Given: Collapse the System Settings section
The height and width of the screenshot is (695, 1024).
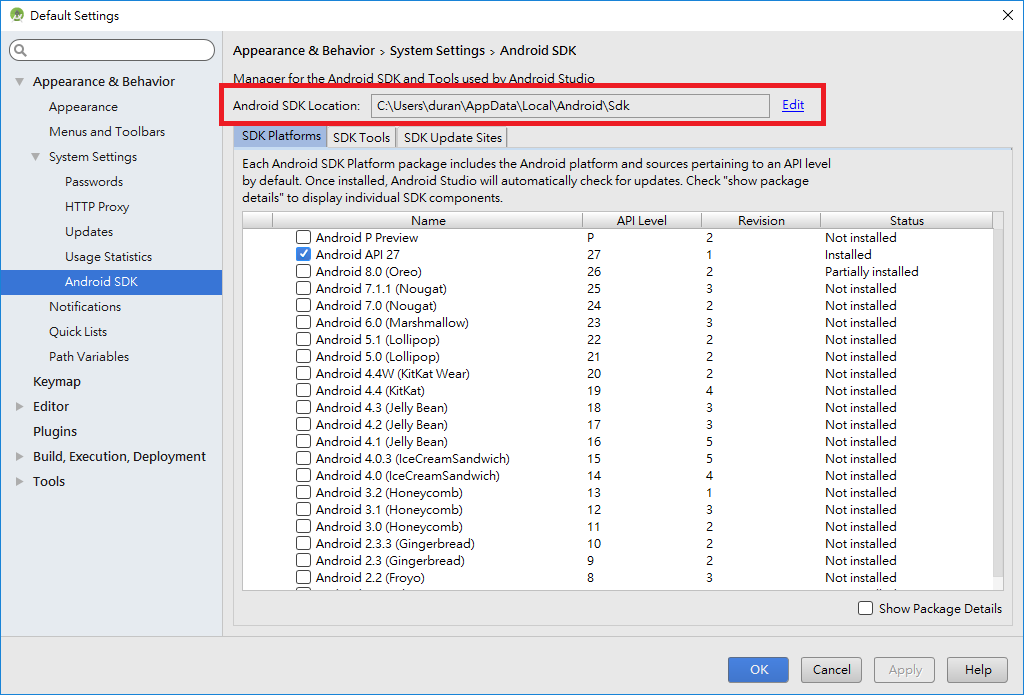Looking at the screenshot, I should tap(33, 156).
